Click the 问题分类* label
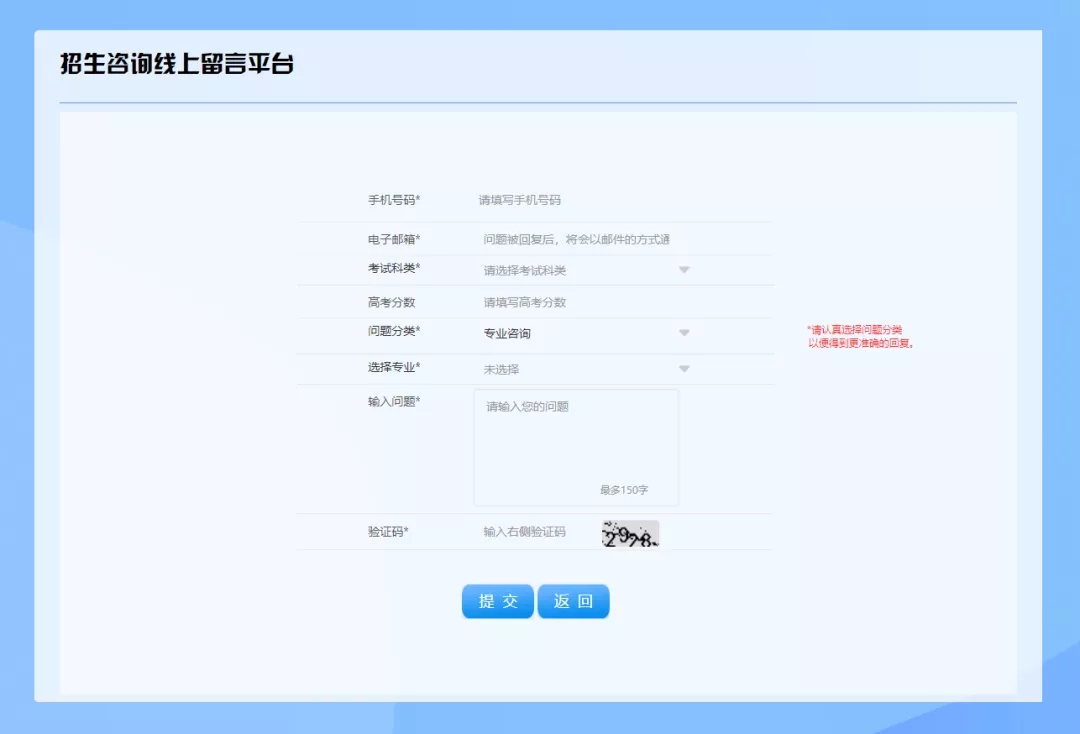Screen dimensions: 1080x734 (394, 331)
